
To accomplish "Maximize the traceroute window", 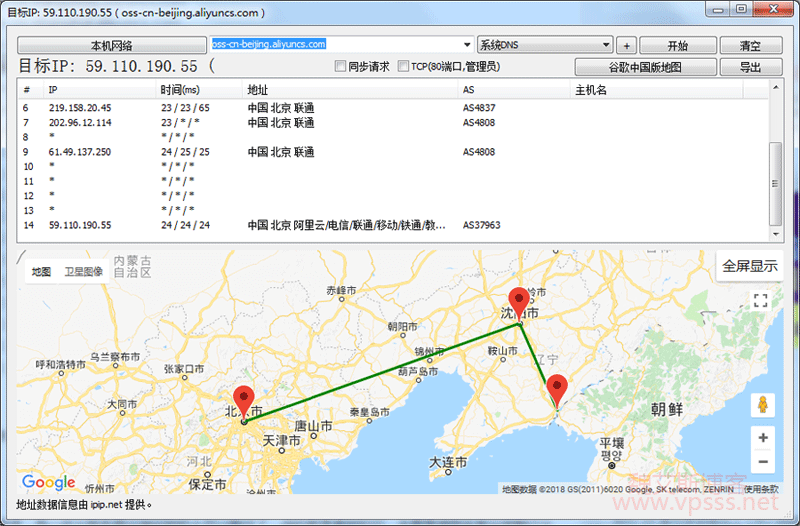I will (741, 9).
